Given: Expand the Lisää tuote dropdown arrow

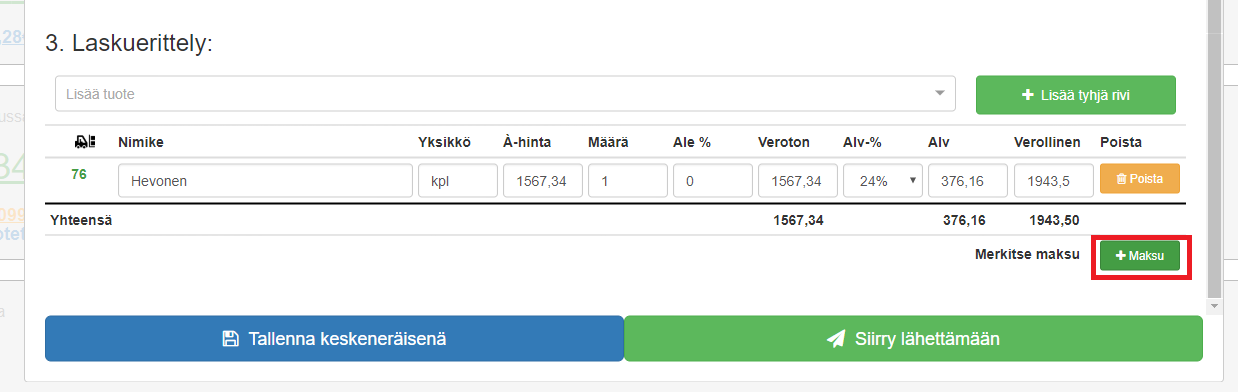Looking at the screenshot, I should (939, 94).
